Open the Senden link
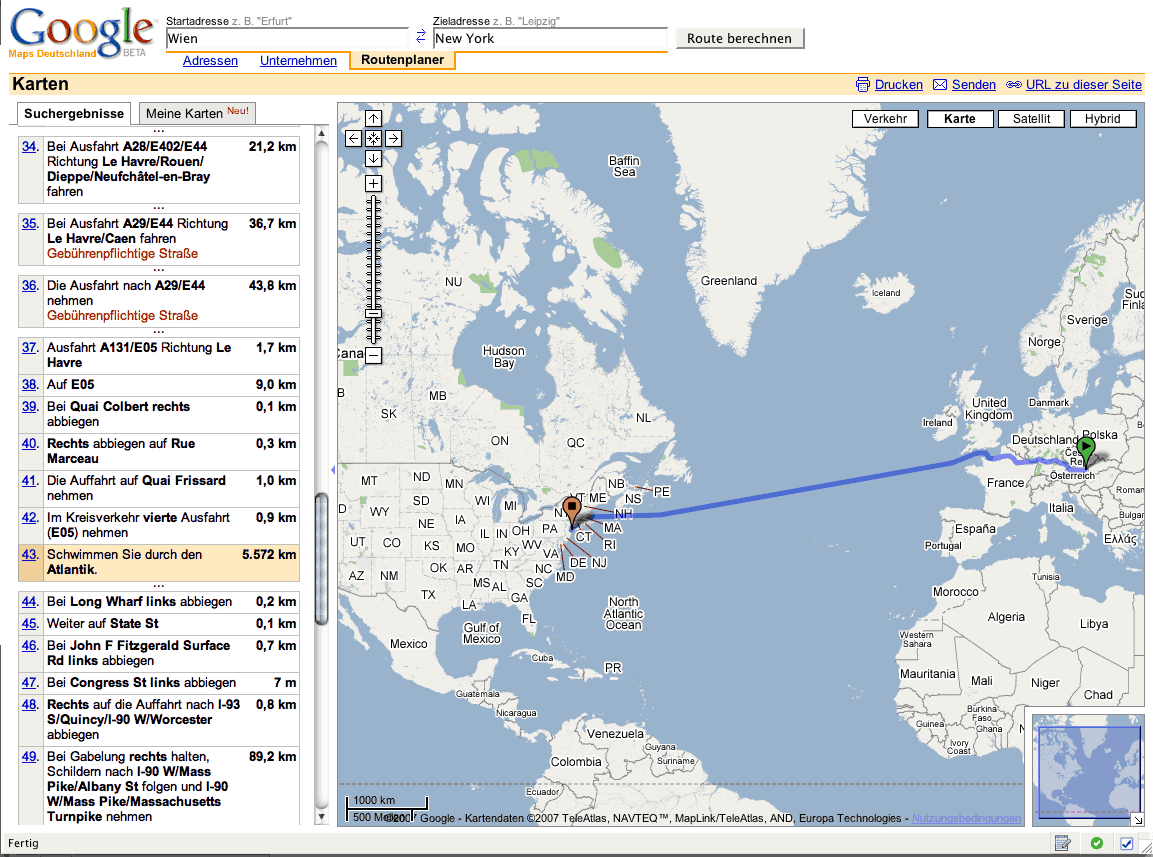Viewport: 1153px width, 857px height. click(974, 85)
